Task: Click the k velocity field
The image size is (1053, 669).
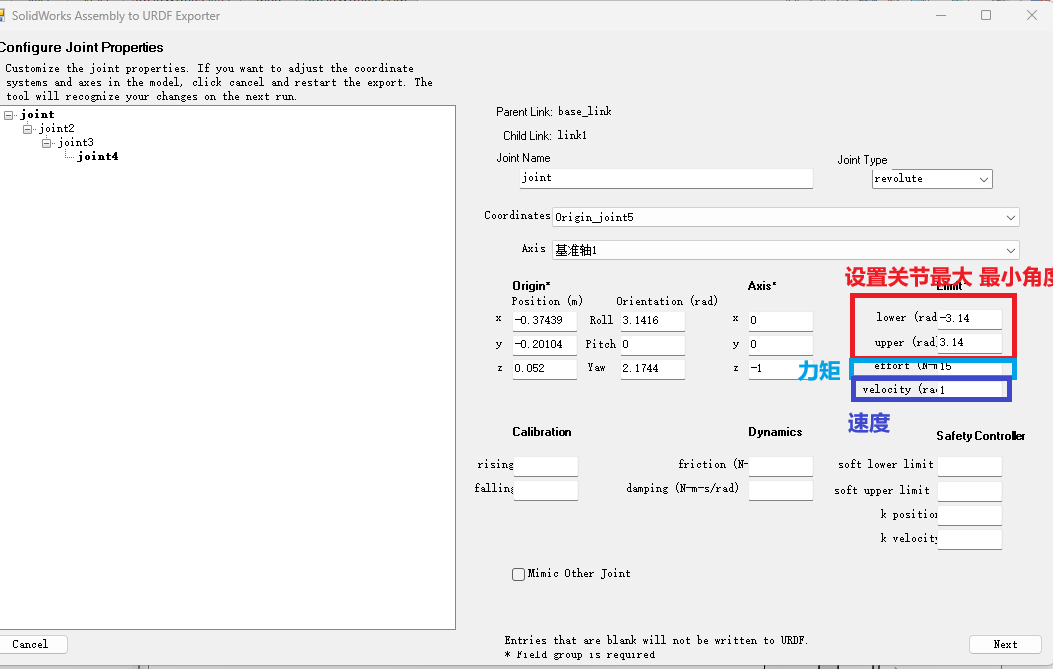Action: pyautogui.click(x=970, y=539)
